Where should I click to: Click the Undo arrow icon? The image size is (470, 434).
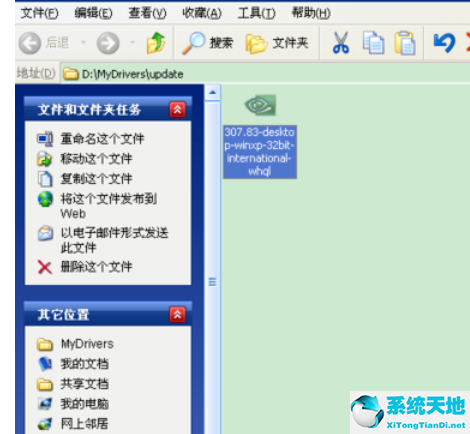coord(444,43)
